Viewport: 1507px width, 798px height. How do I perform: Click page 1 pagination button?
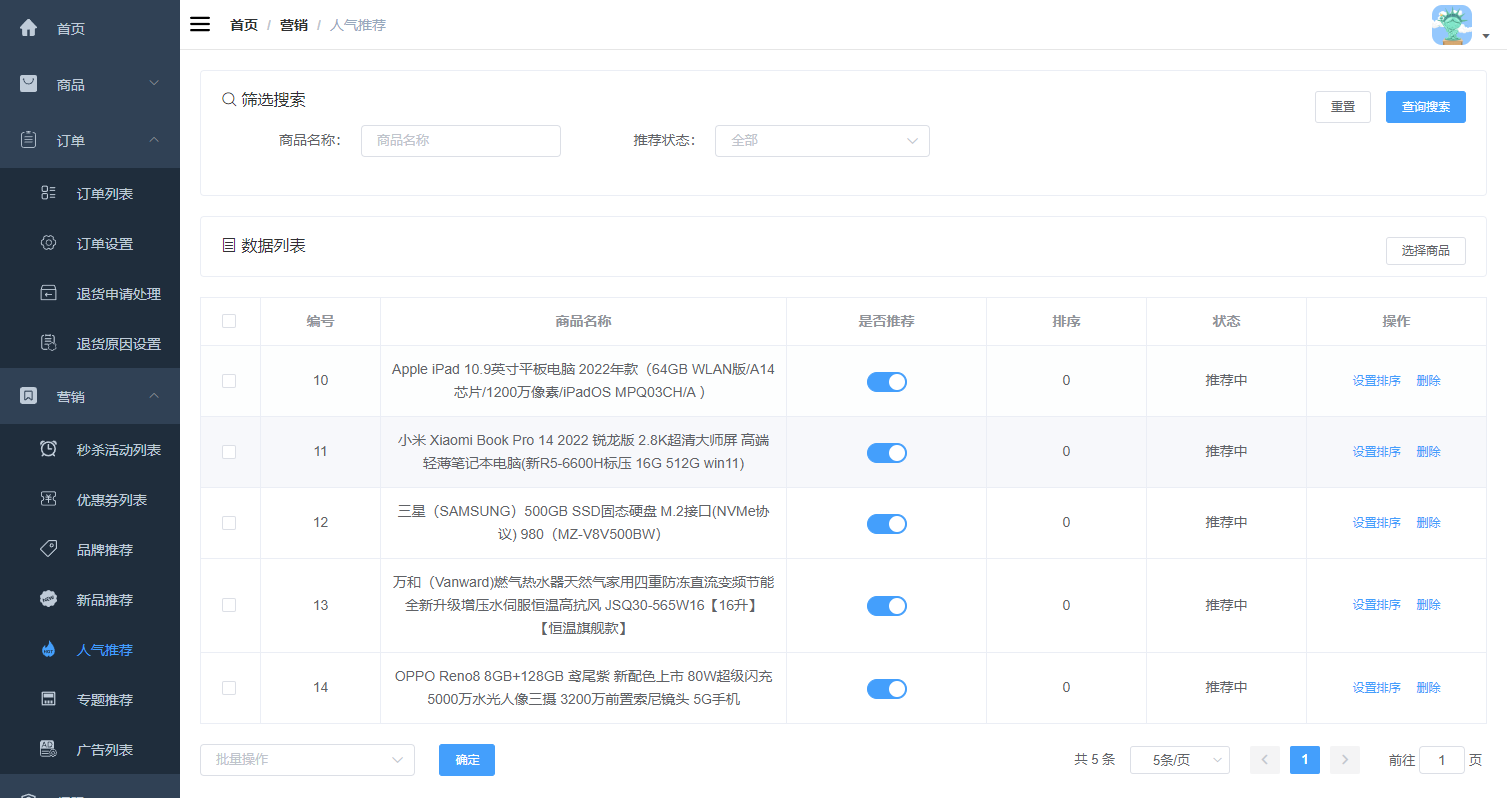pos(1305,760)
